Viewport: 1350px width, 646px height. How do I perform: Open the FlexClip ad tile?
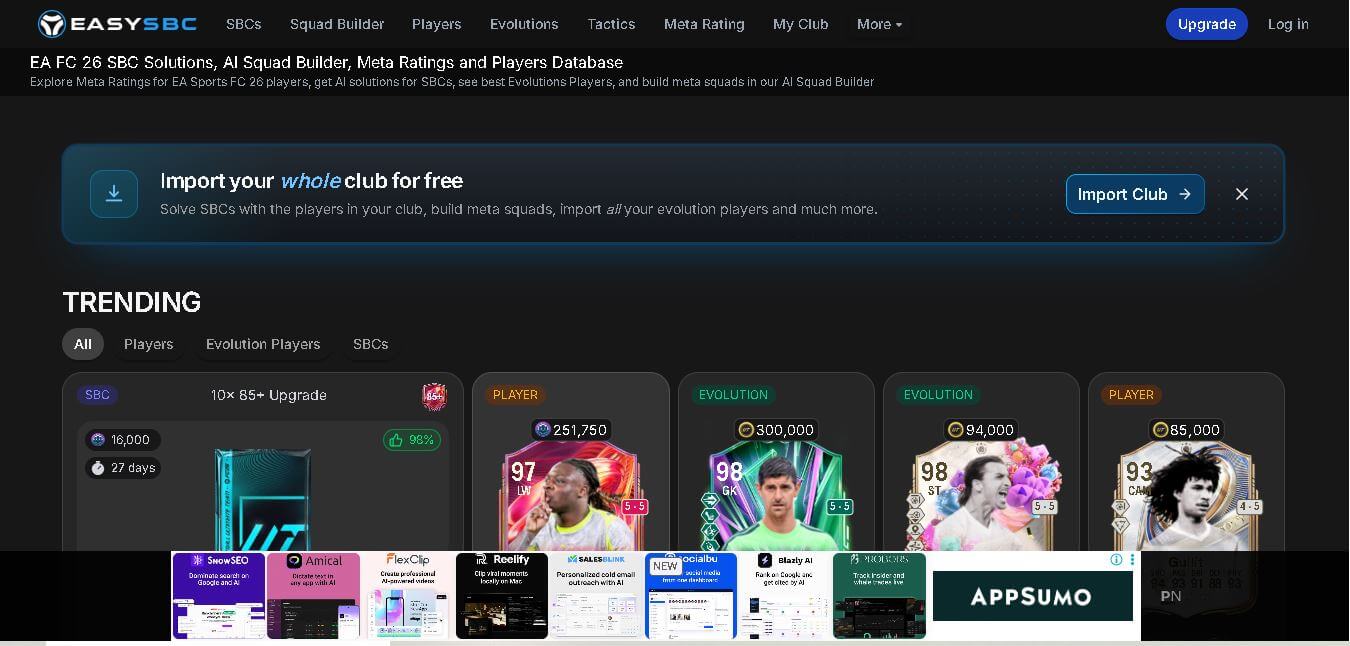point(408,596)
